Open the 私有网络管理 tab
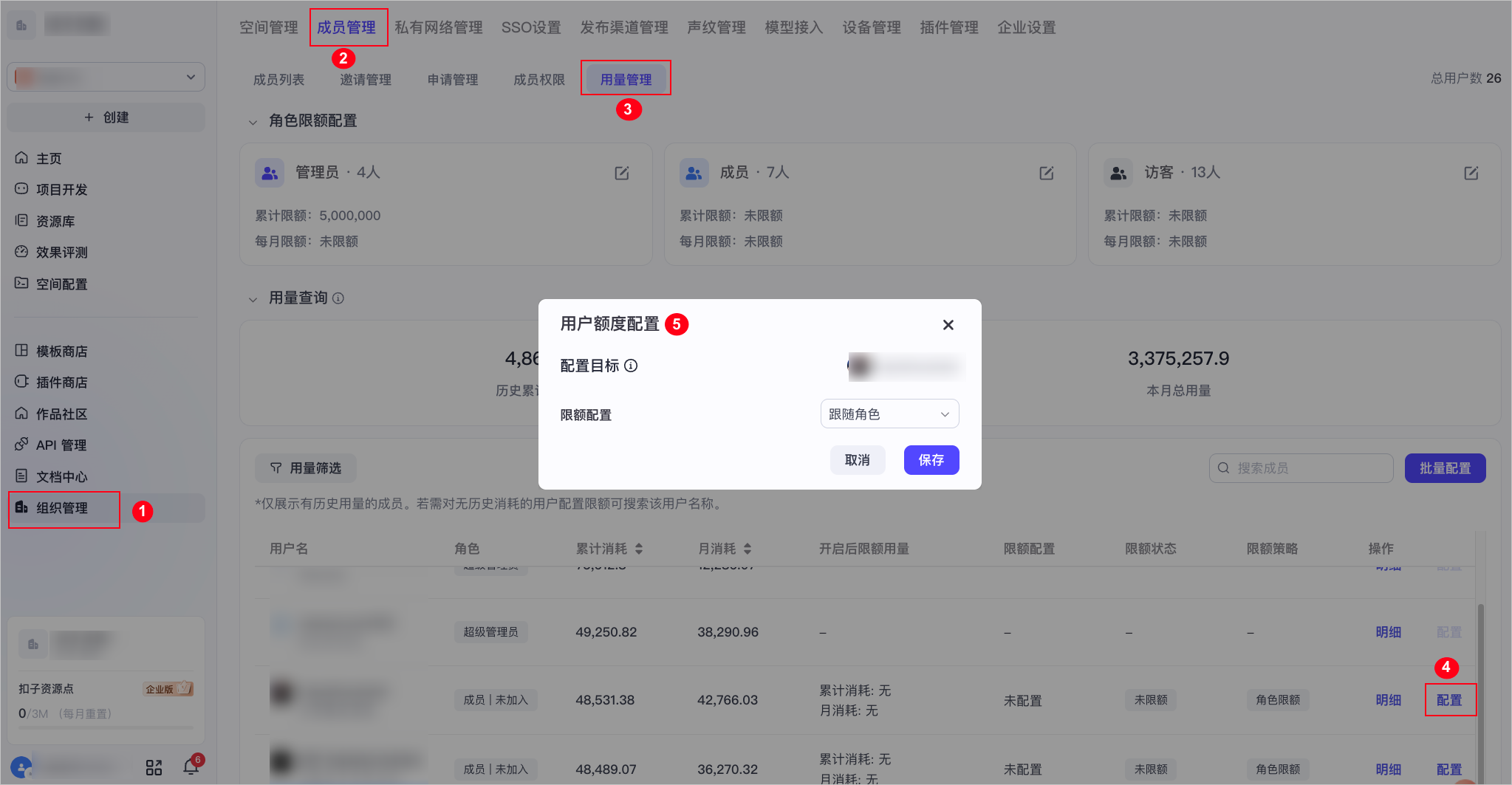1512x785 pixels. click(439, 27)
